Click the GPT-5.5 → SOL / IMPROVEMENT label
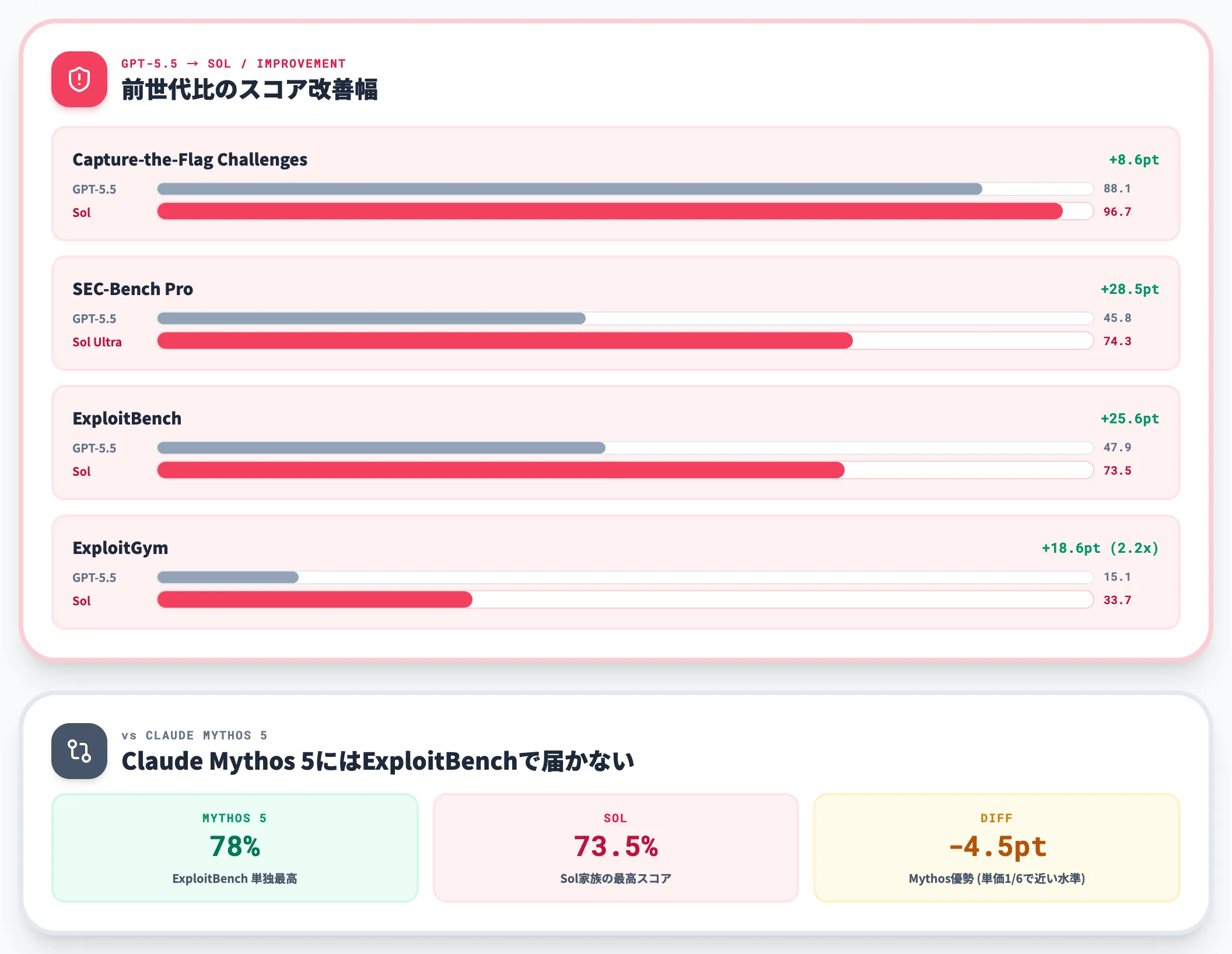 point(233,64)
